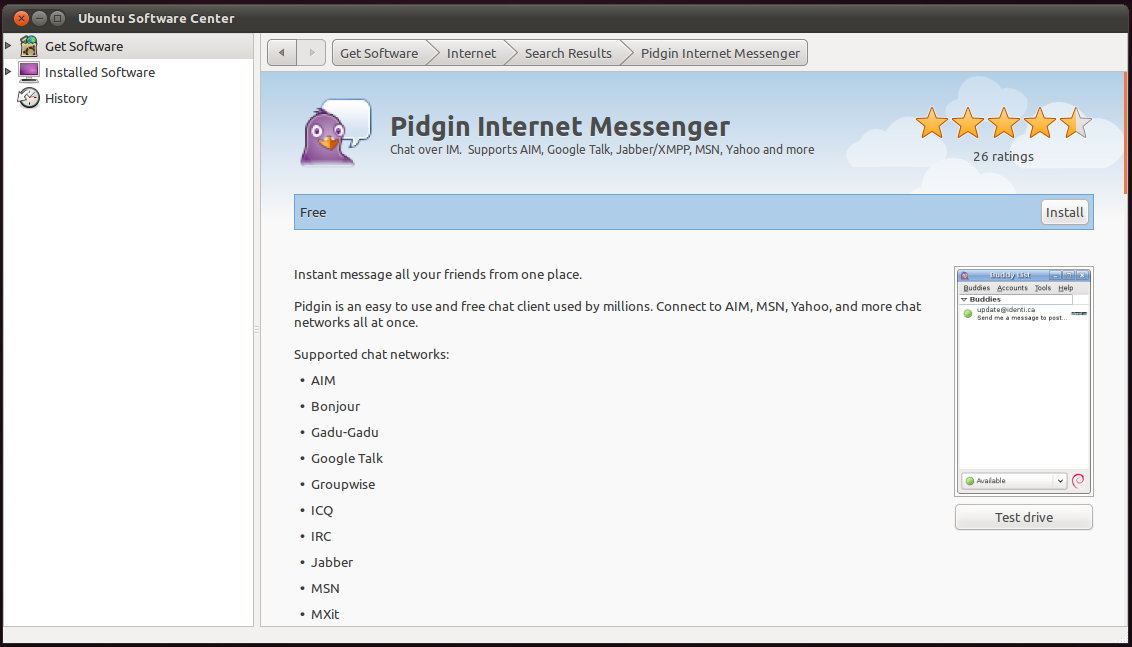1132x647 pixels.
Task: Click the Internet breadcrumb
Action: [x=471, y=53]
